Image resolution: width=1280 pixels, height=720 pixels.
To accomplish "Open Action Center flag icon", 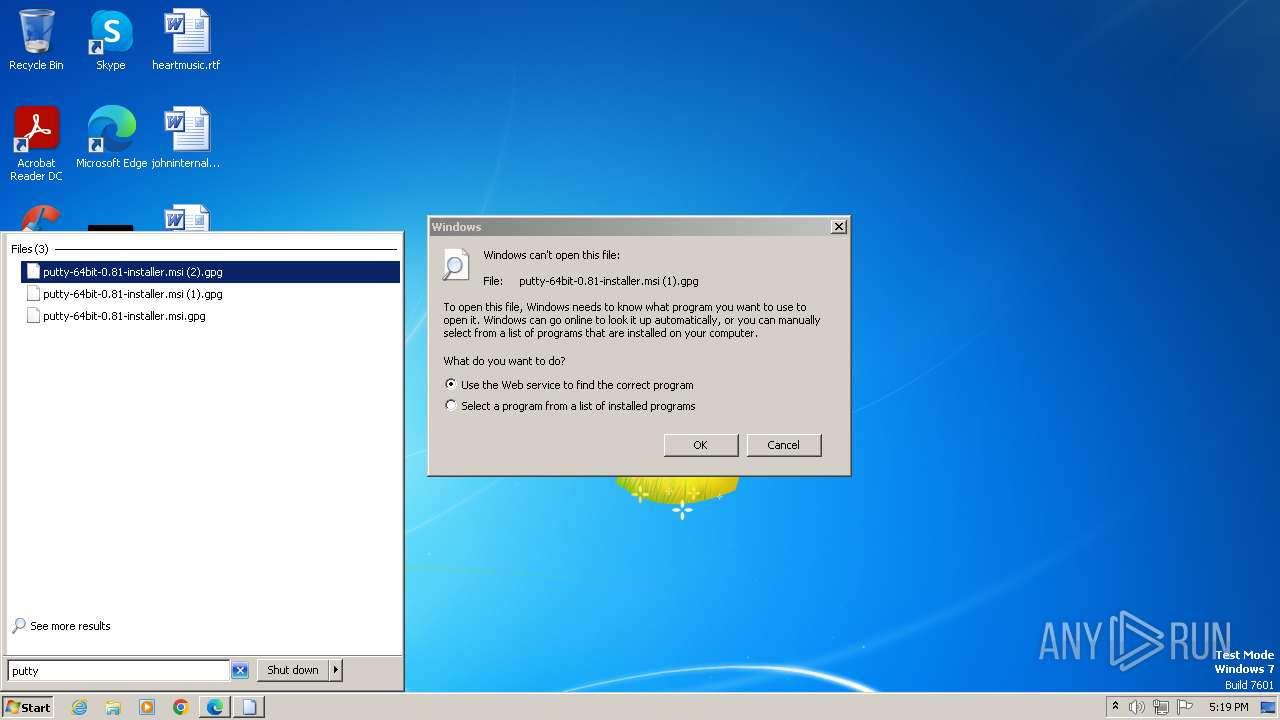I will click(x=1185, y=707).
